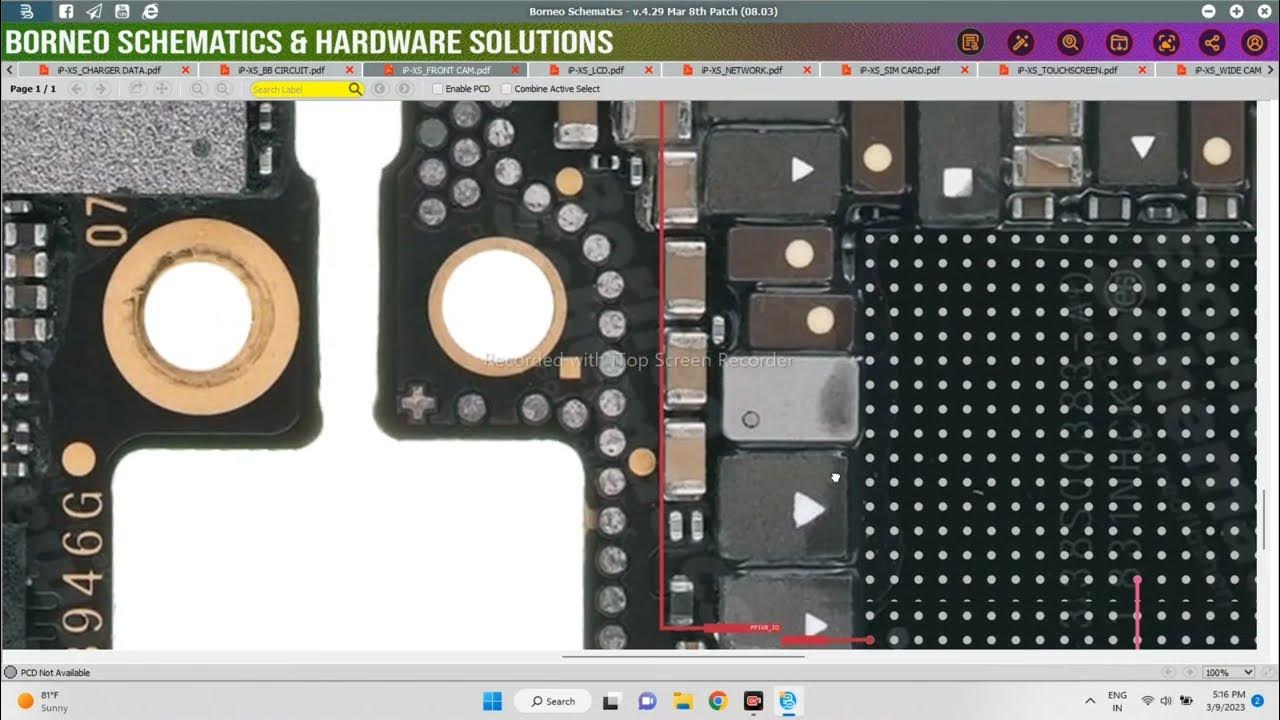Open the 100% zoom level dropdown
Image resolution: width=1280 pixels, height=720 pixels.
[1229, 673]
